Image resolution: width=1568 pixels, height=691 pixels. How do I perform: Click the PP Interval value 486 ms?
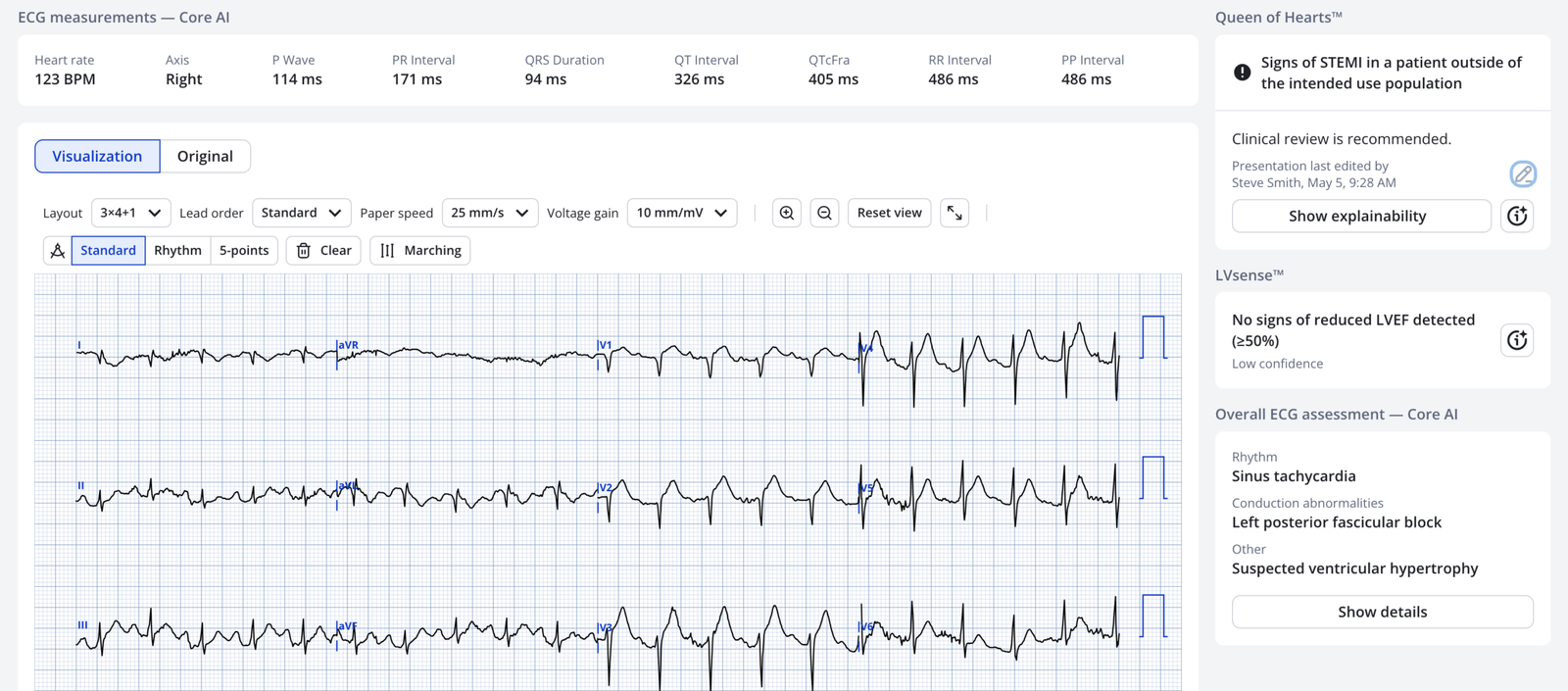pyautogui.click(x=1086, y=79)
